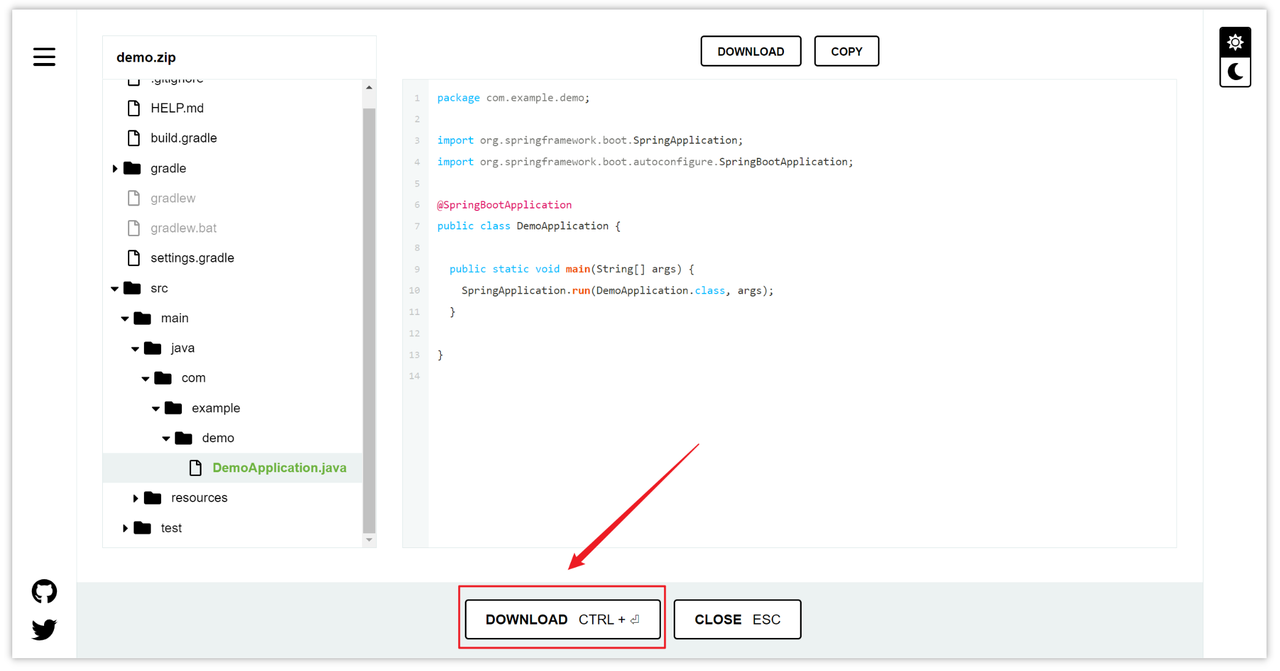Click the file tree scrollbar thumb
The image size is (1280, 671).
point(369,320)
